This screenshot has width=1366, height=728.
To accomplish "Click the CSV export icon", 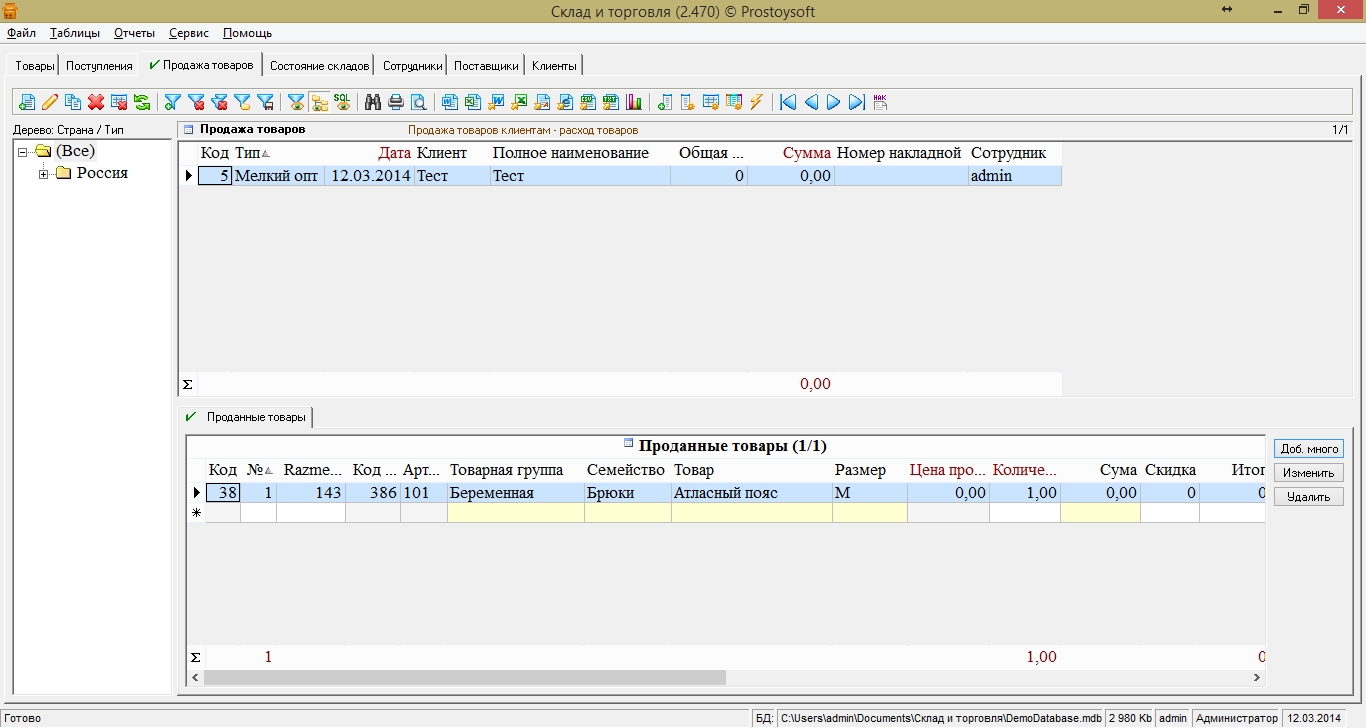I will (587, 102).
